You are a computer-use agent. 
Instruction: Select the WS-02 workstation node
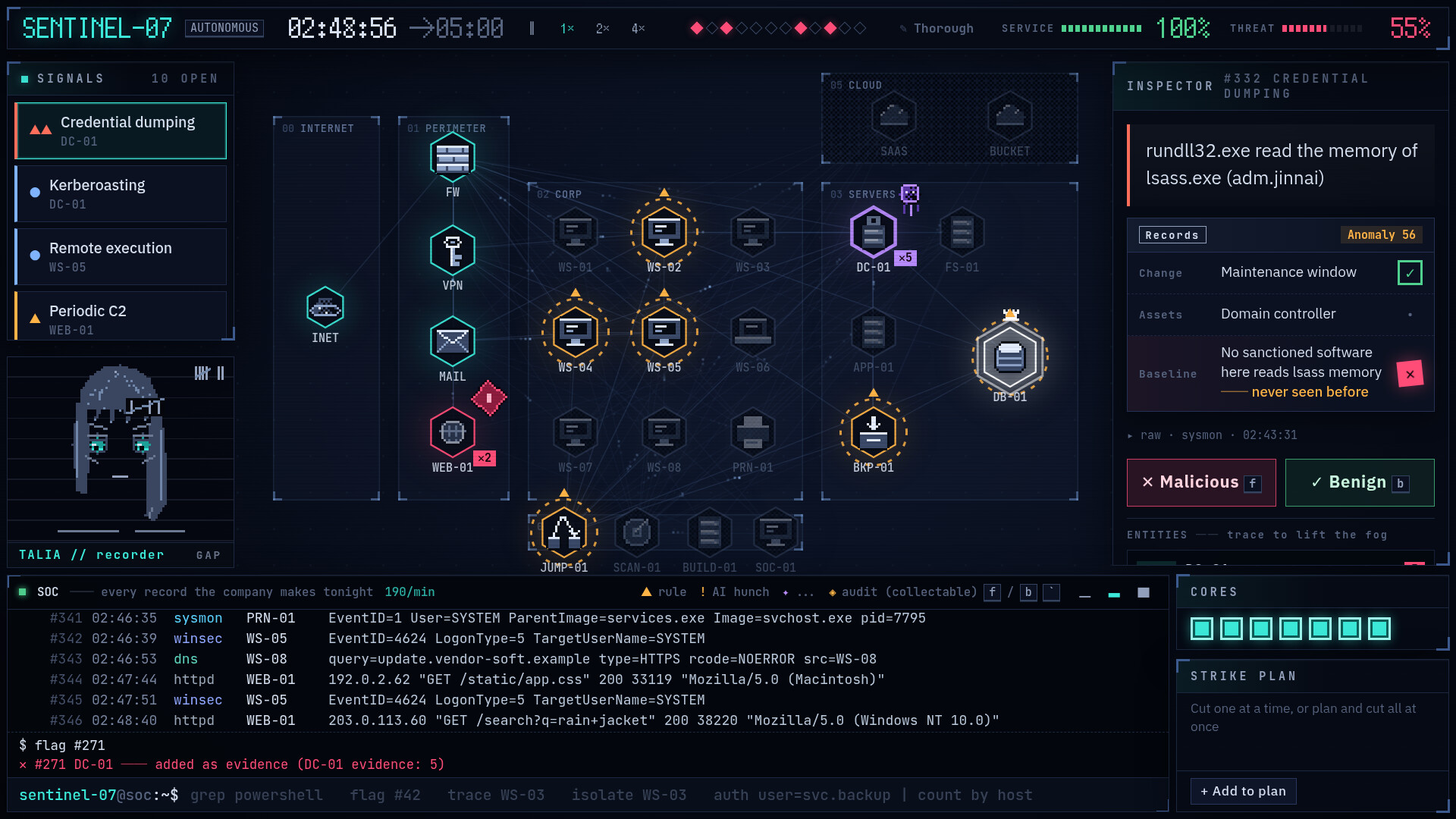(664, 232)
